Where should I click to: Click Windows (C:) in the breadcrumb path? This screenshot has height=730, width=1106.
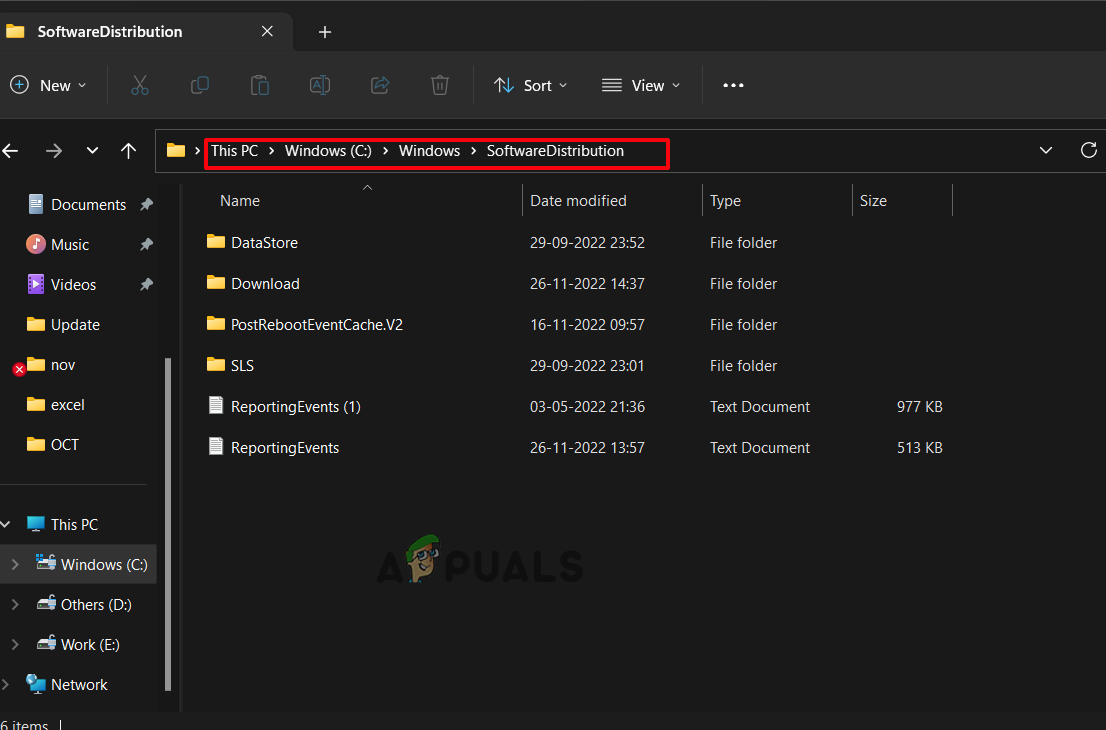tap(328, 151)
